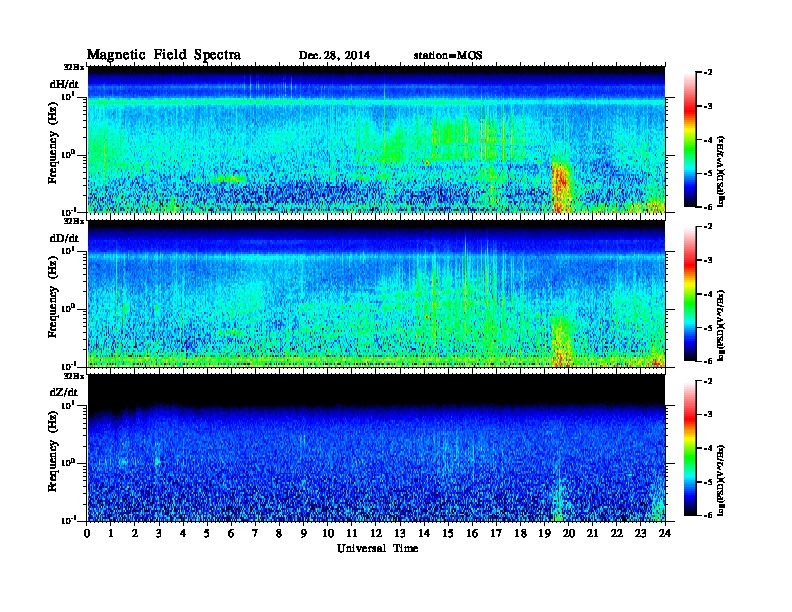Click the 32Hz label above dZ/dt panel
This screenshot has height=612, width=792.
pyautogui.click(x=73, y=376)
